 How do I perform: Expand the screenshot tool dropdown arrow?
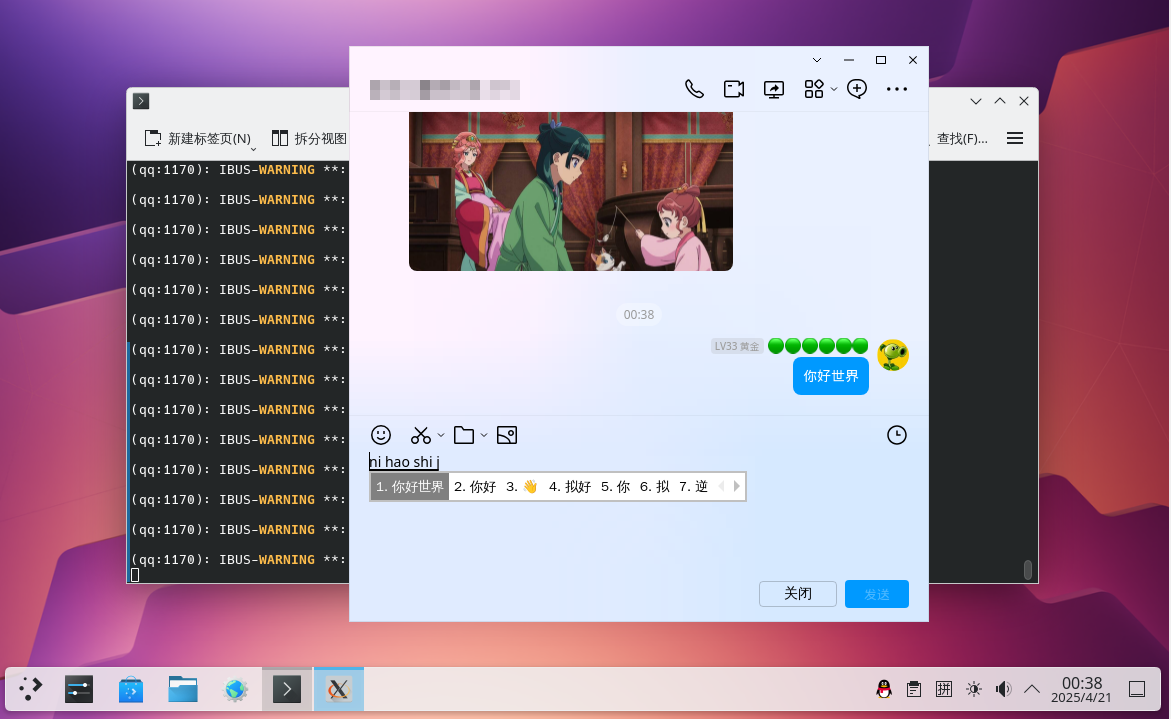tap(441, 435)
